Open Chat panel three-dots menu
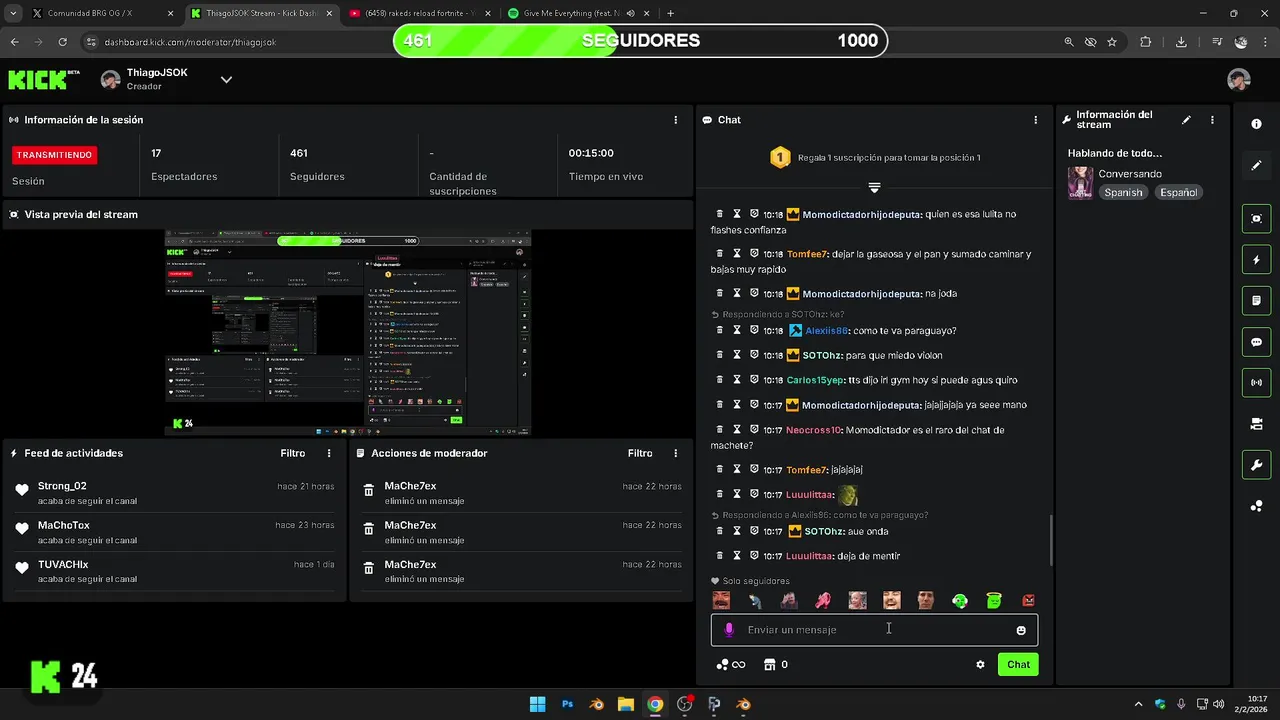This screenshot has width=1280, height=720. point(1036,120)
